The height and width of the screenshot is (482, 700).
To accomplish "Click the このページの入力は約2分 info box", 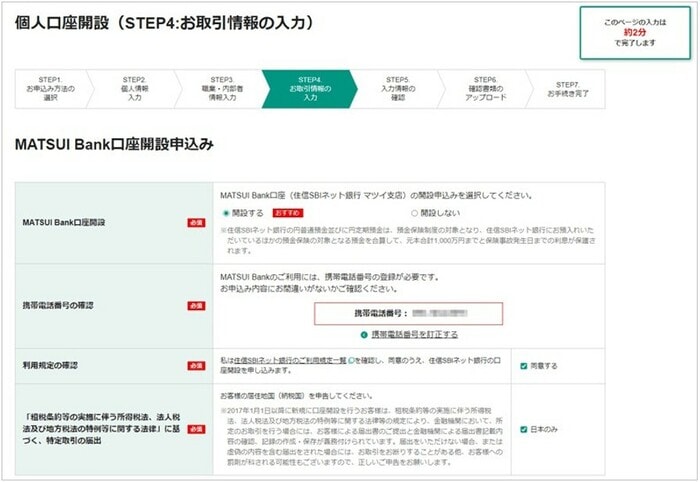I will click(635, 33).
